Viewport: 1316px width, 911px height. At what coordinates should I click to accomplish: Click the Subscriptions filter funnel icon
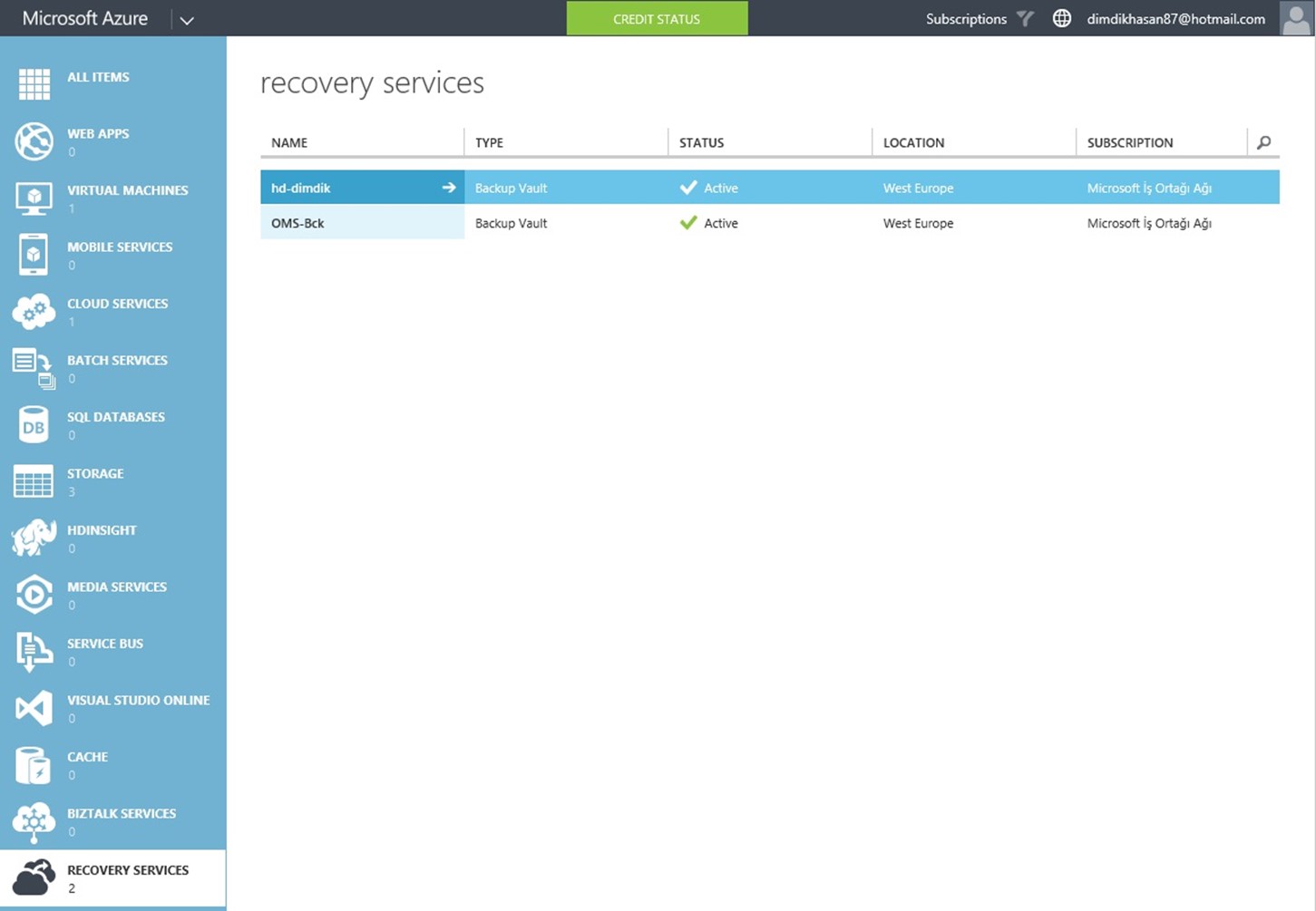1025,18
